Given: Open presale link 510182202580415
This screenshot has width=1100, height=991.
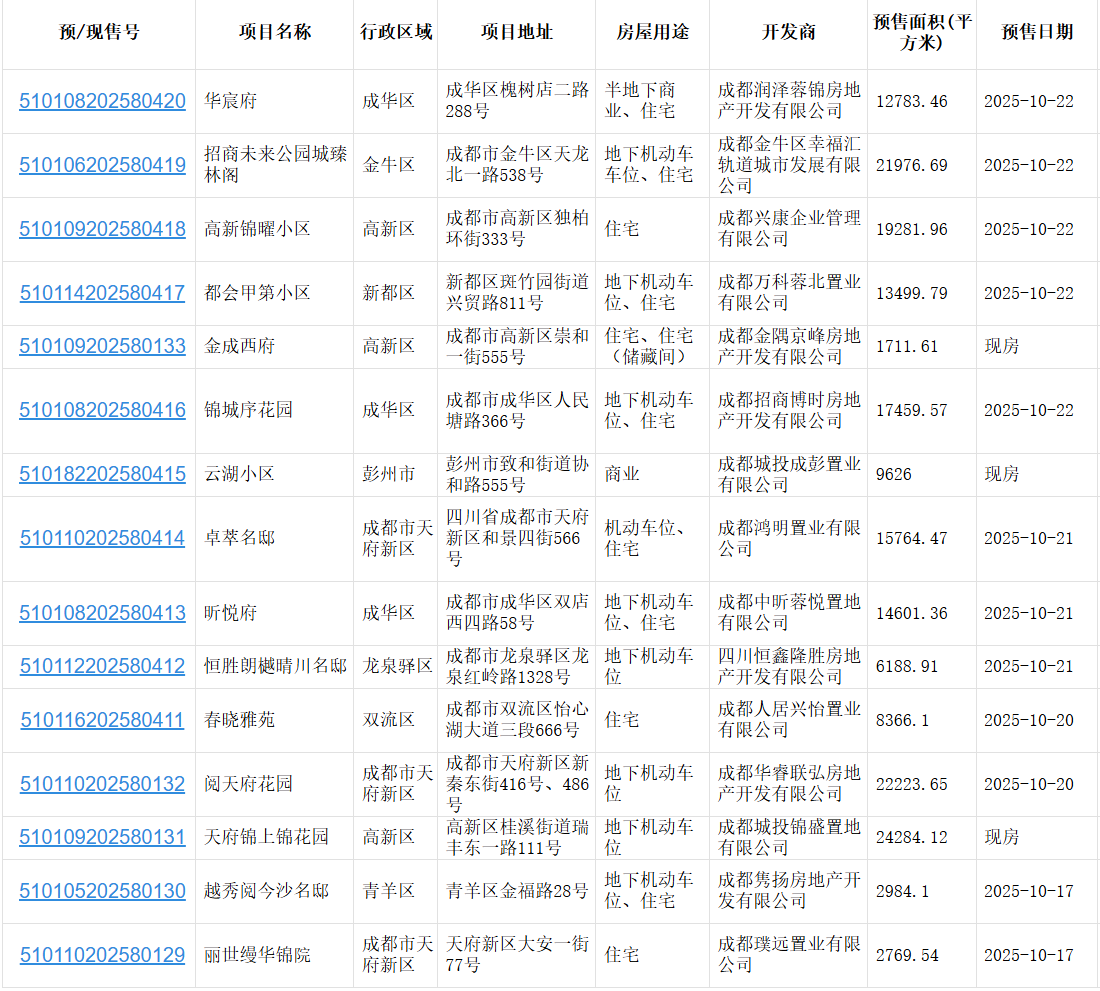Looking at the screenshot, I should point(102,474).
